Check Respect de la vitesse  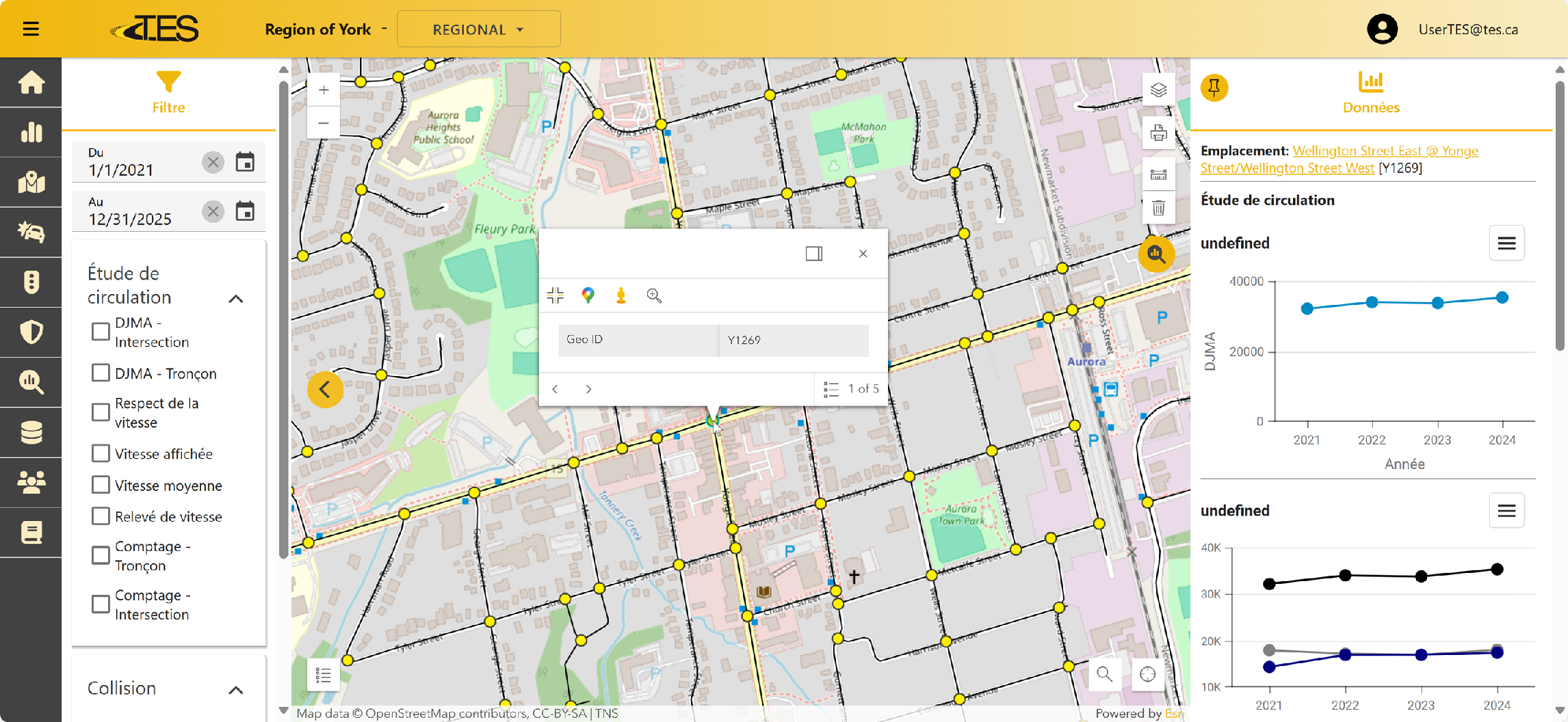coord(101,412)
